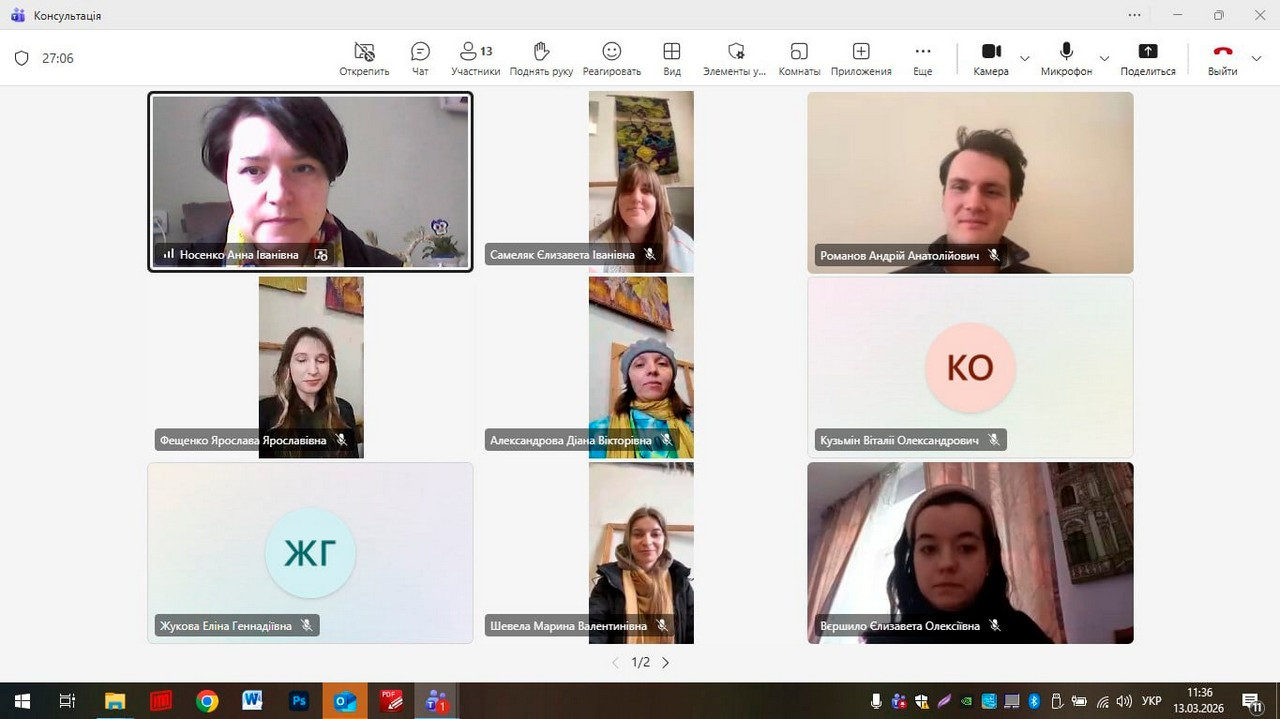Open the taskbar clock showing 11:36
Image resolution: width=1280 pixels, height=719 pixels.
pyautogui.click(x=1199, y=700)
